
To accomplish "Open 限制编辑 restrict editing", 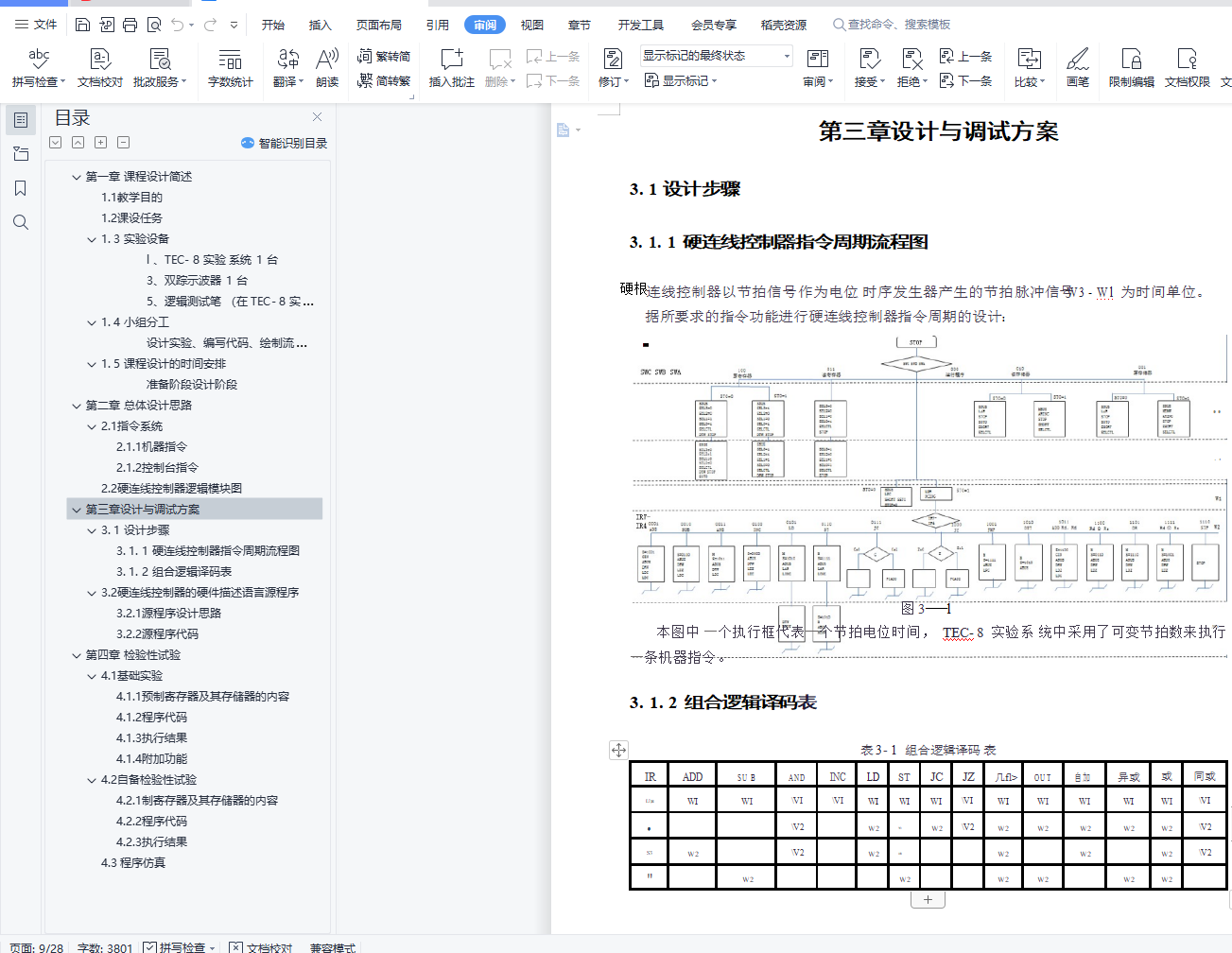I will [1132, 69].
